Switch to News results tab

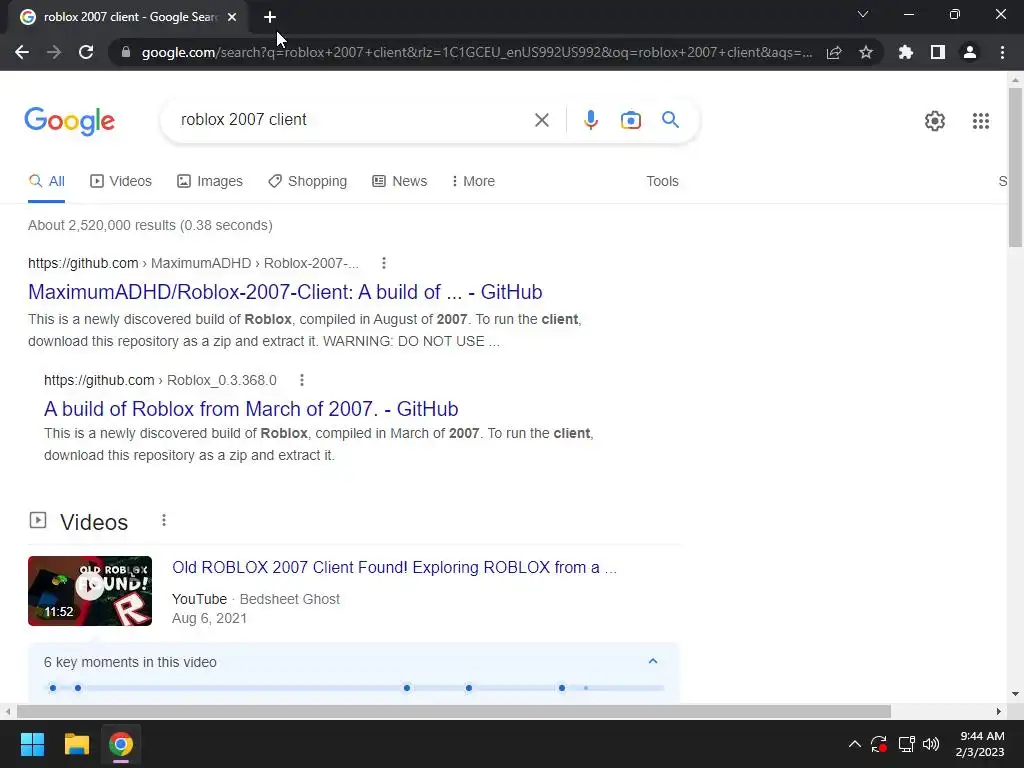(400, 181)
